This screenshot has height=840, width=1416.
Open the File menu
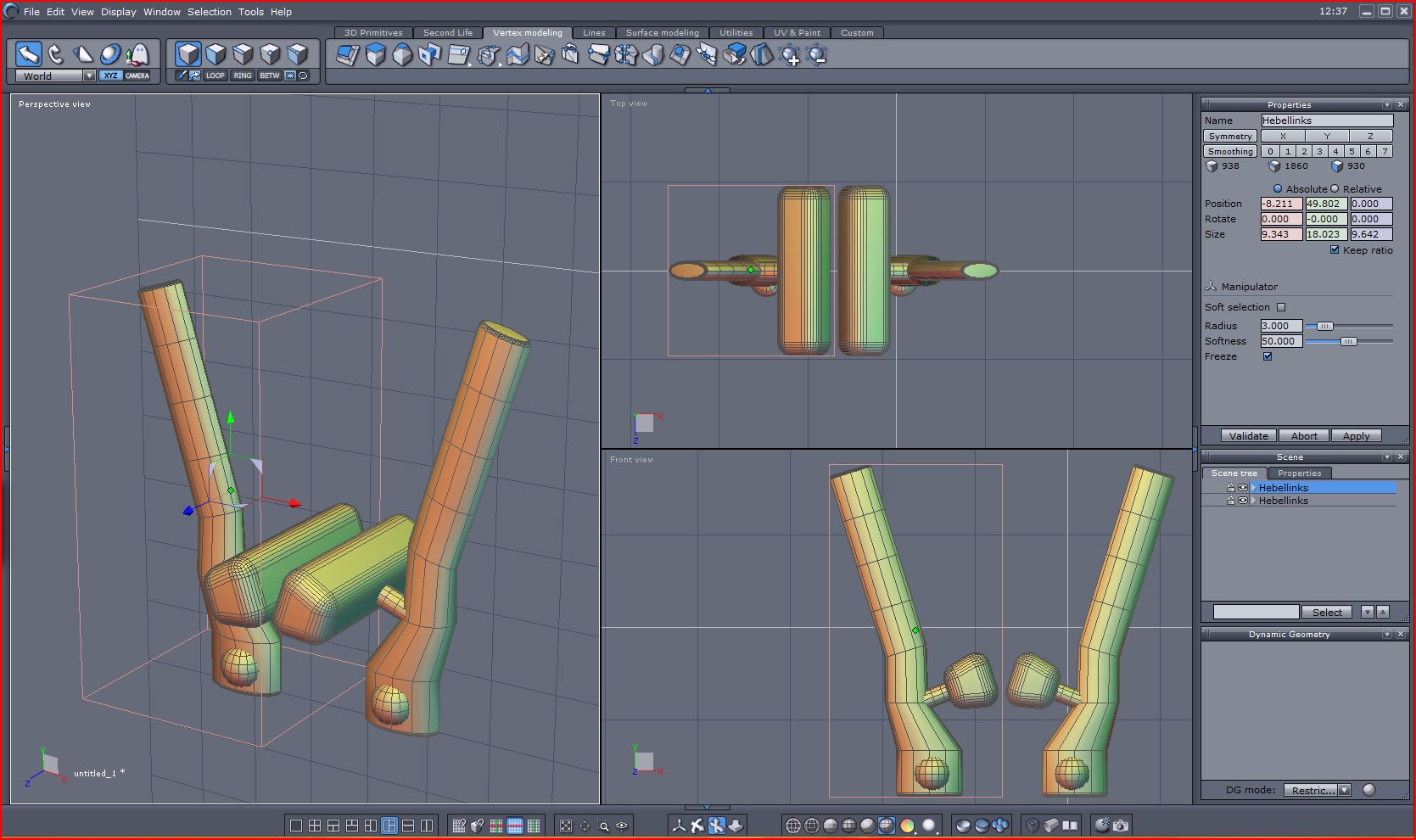pos(31,12)
